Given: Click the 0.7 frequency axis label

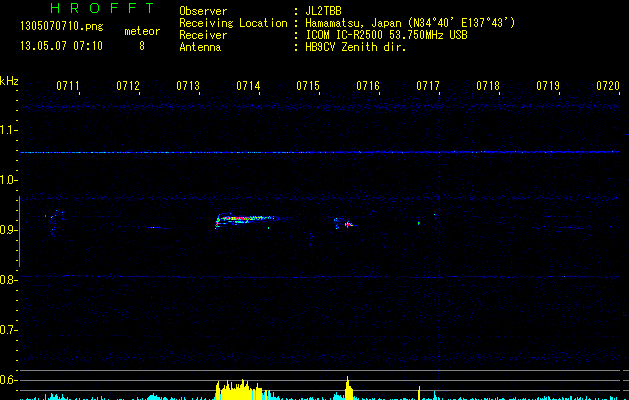Looking at the screenshot, I should (x=10, y=330).
